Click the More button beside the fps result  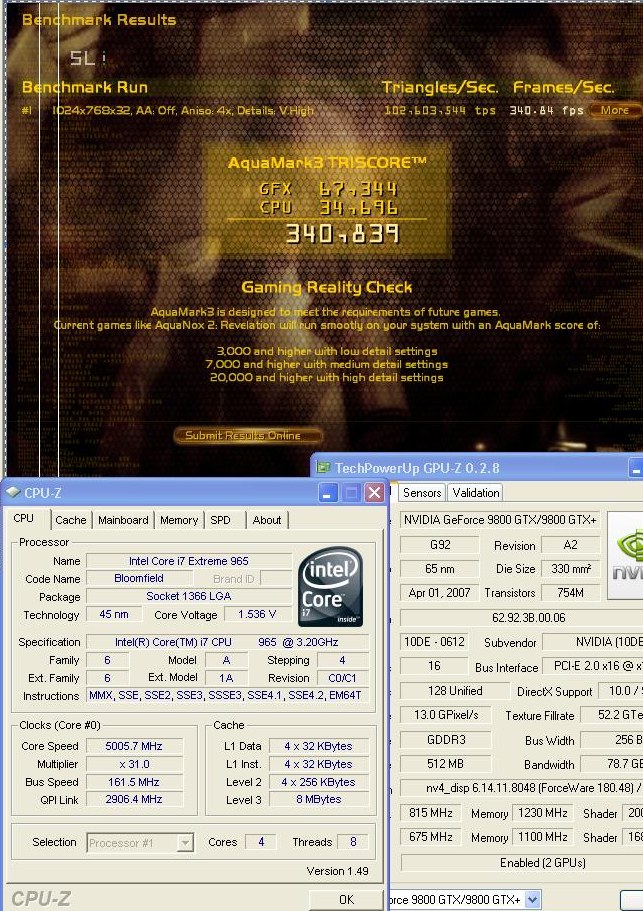click(x=616, y=109)
